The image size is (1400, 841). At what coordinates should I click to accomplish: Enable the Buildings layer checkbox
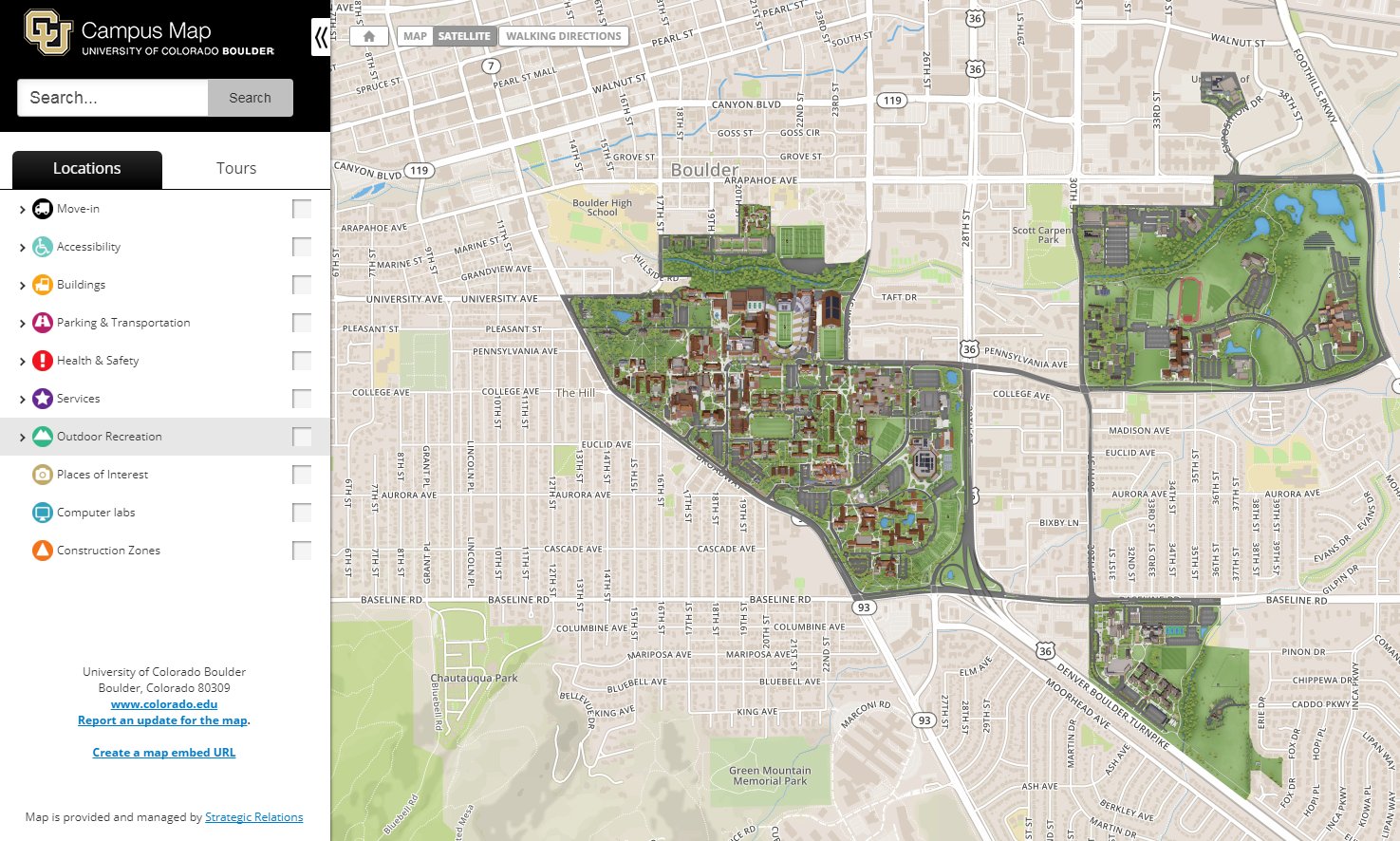[301, 284]
